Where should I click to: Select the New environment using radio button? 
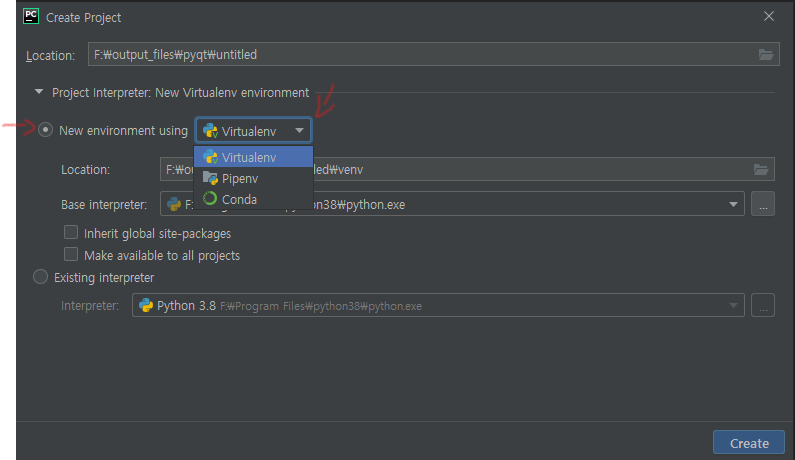tap(45, 130)
